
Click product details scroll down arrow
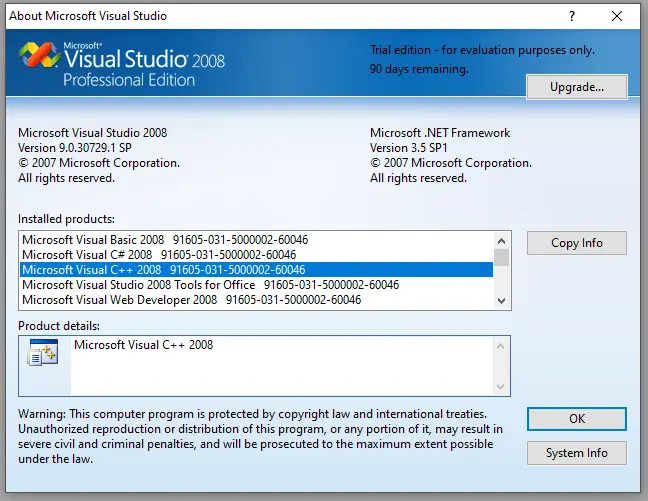pyautogui.click(x=500, y=387)
